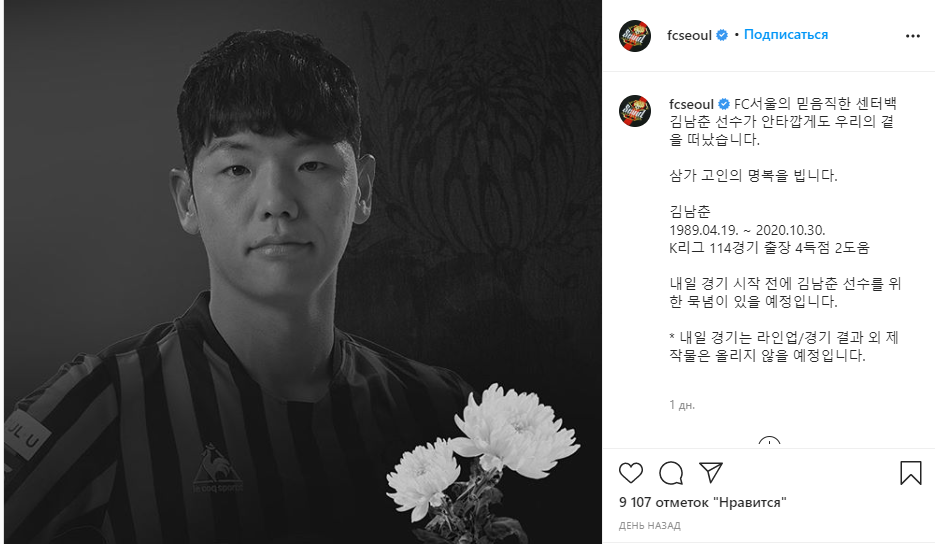Screen dimensions: 935x544
Task: Open the fcseoul avatar beside the caption
Action: tap(634, 111)
